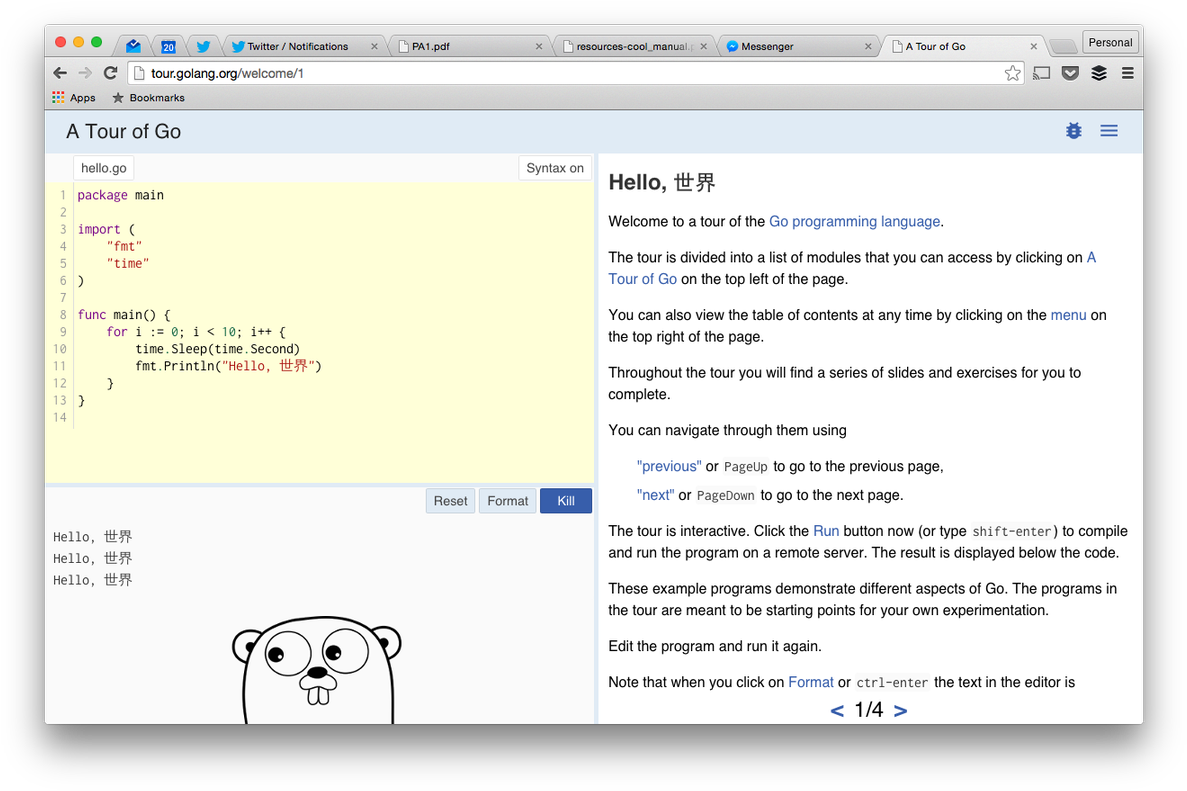This screenshot has width=1187, height=791.
Task: Click the "previous" link
Action: pyautogui.click(x=669, y=466)
